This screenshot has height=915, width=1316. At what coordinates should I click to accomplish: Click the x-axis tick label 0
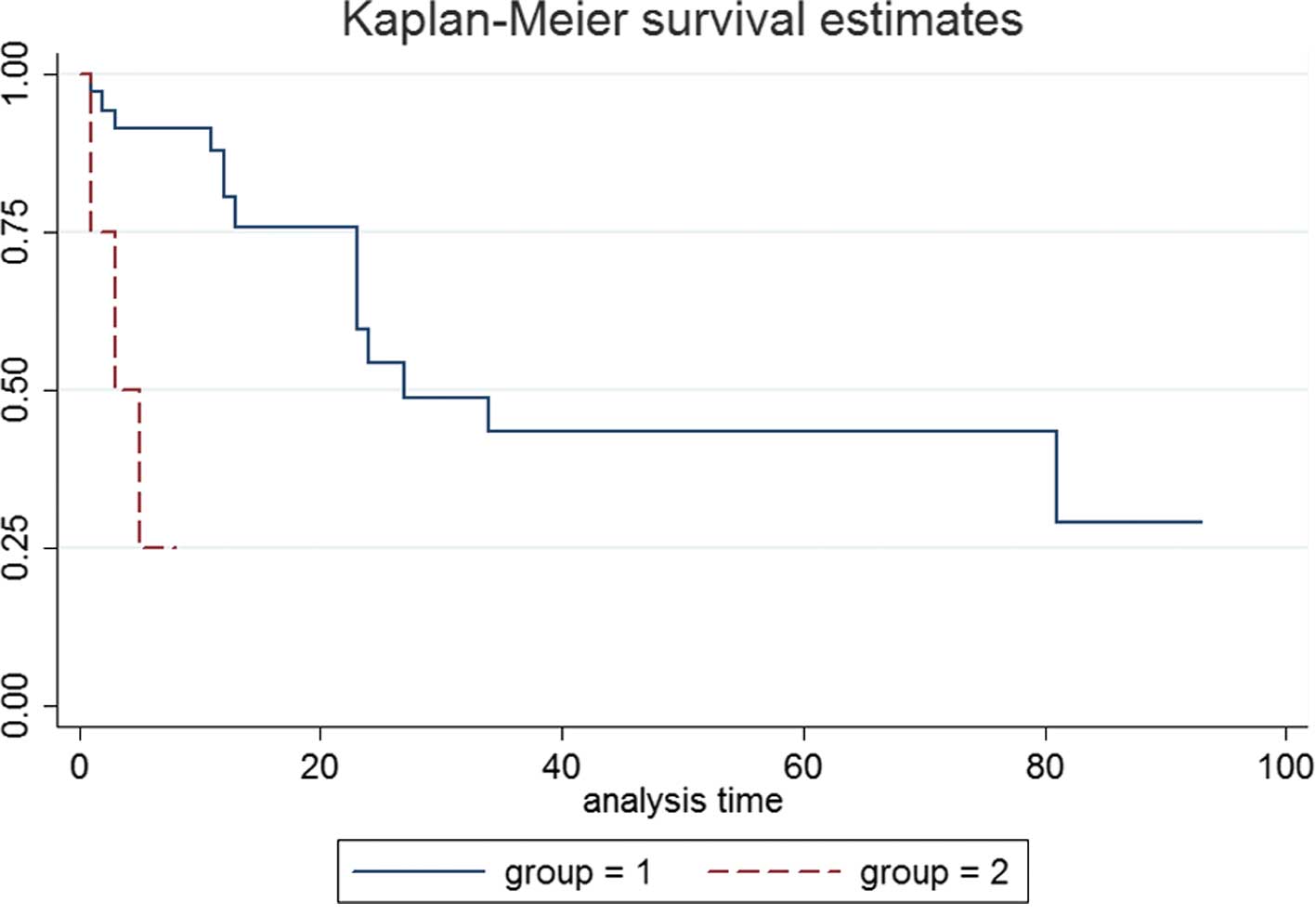pyautogui.click(x=80, y=767)
